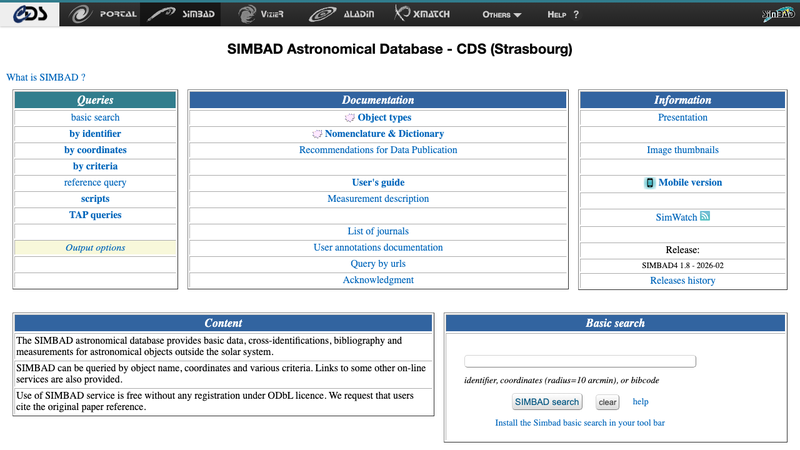This screenshot has height=450, width=800.
Task: Open the Object types documentation
Action: [x=384, y=117]
